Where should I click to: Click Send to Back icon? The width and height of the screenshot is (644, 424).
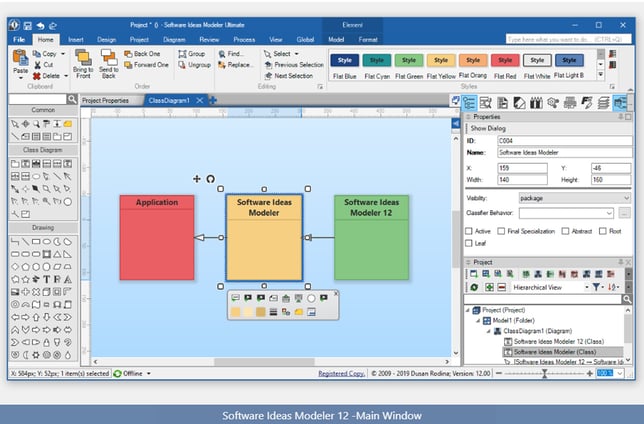pyautogui.click(x=108, y=57)
